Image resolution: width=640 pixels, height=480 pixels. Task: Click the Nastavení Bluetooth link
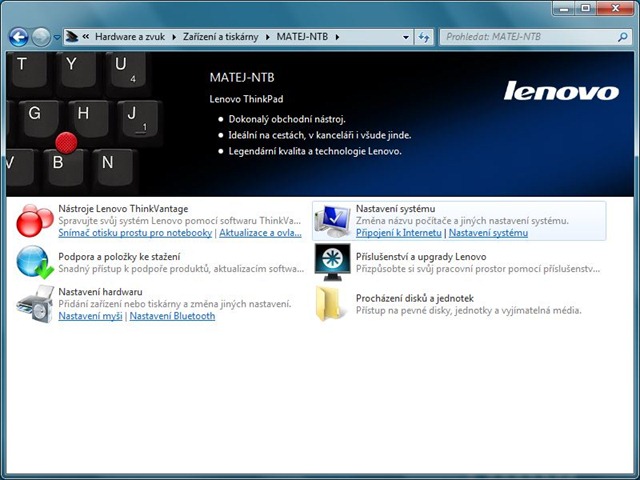click(x=172, y=316)
